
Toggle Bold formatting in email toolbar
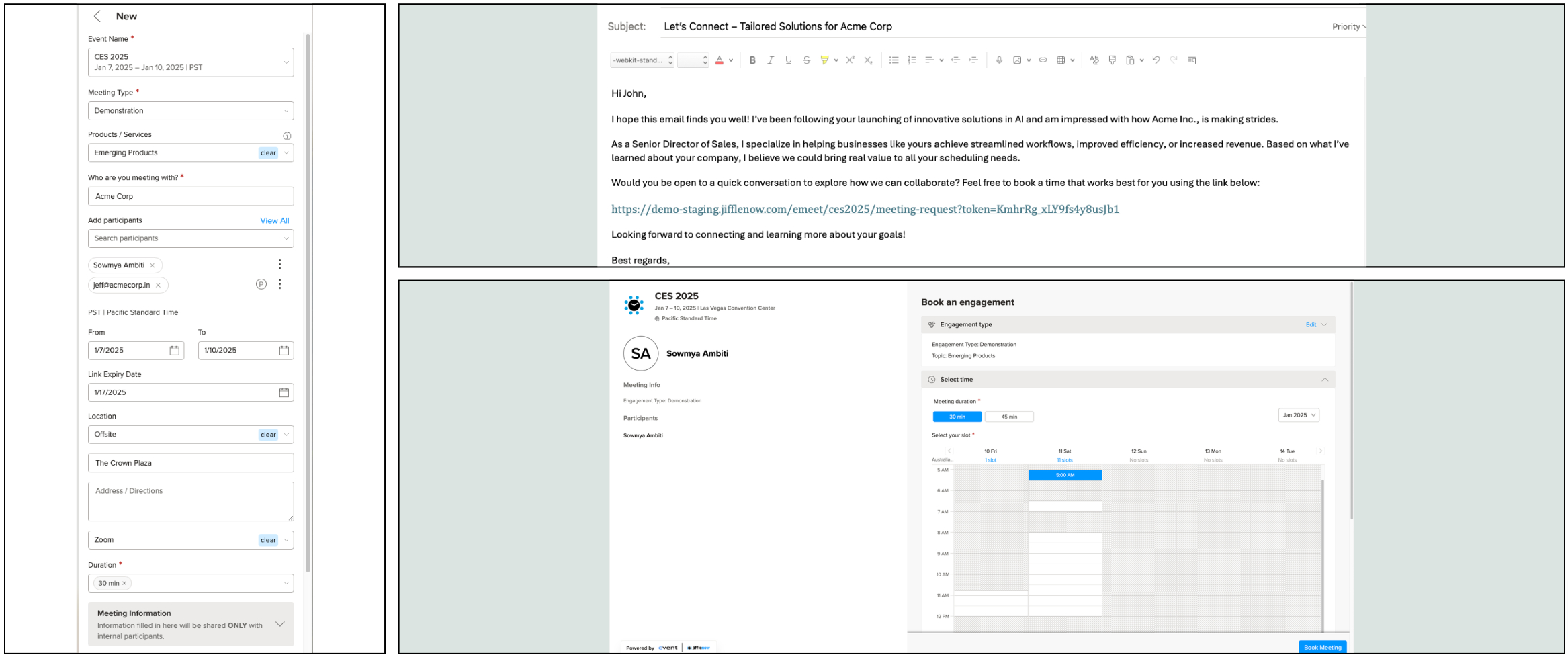pos(752,60)
